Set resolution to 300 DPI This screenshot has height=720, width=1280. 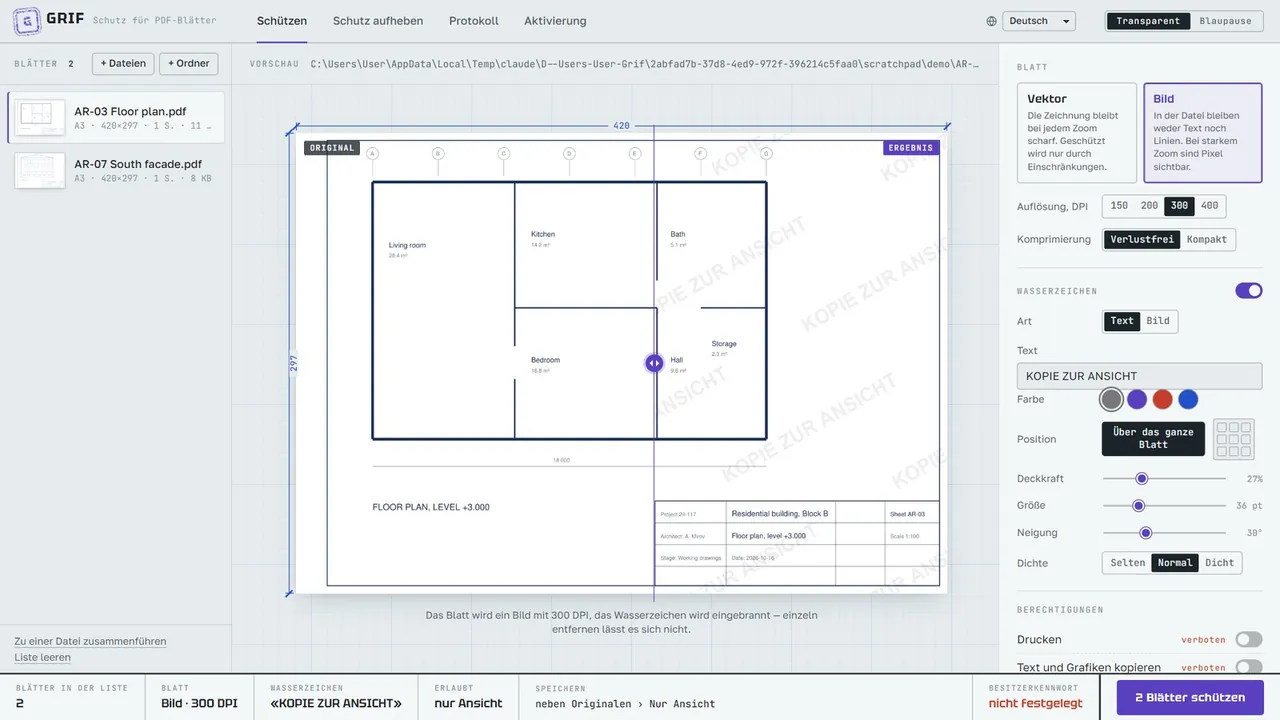pos(1180,206)
